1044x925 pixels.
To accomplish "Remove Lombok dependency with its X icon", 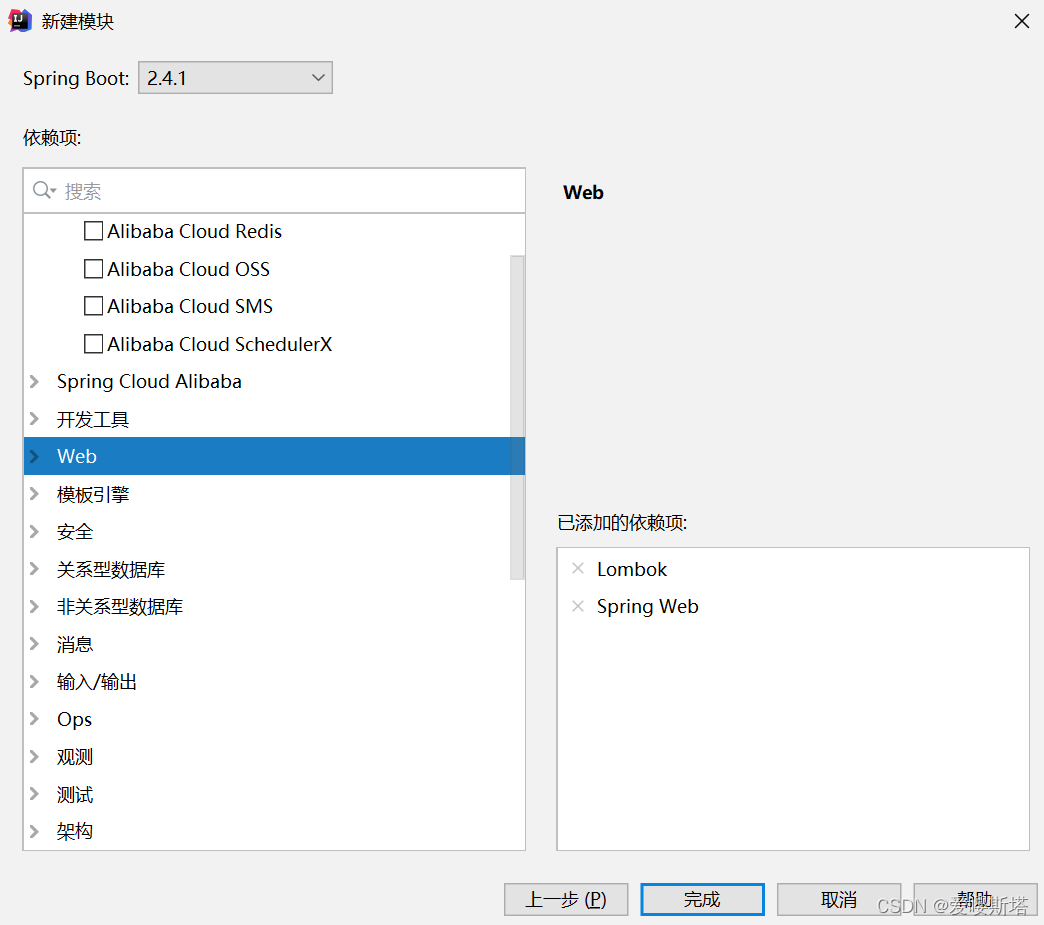I will coord(578,569).
